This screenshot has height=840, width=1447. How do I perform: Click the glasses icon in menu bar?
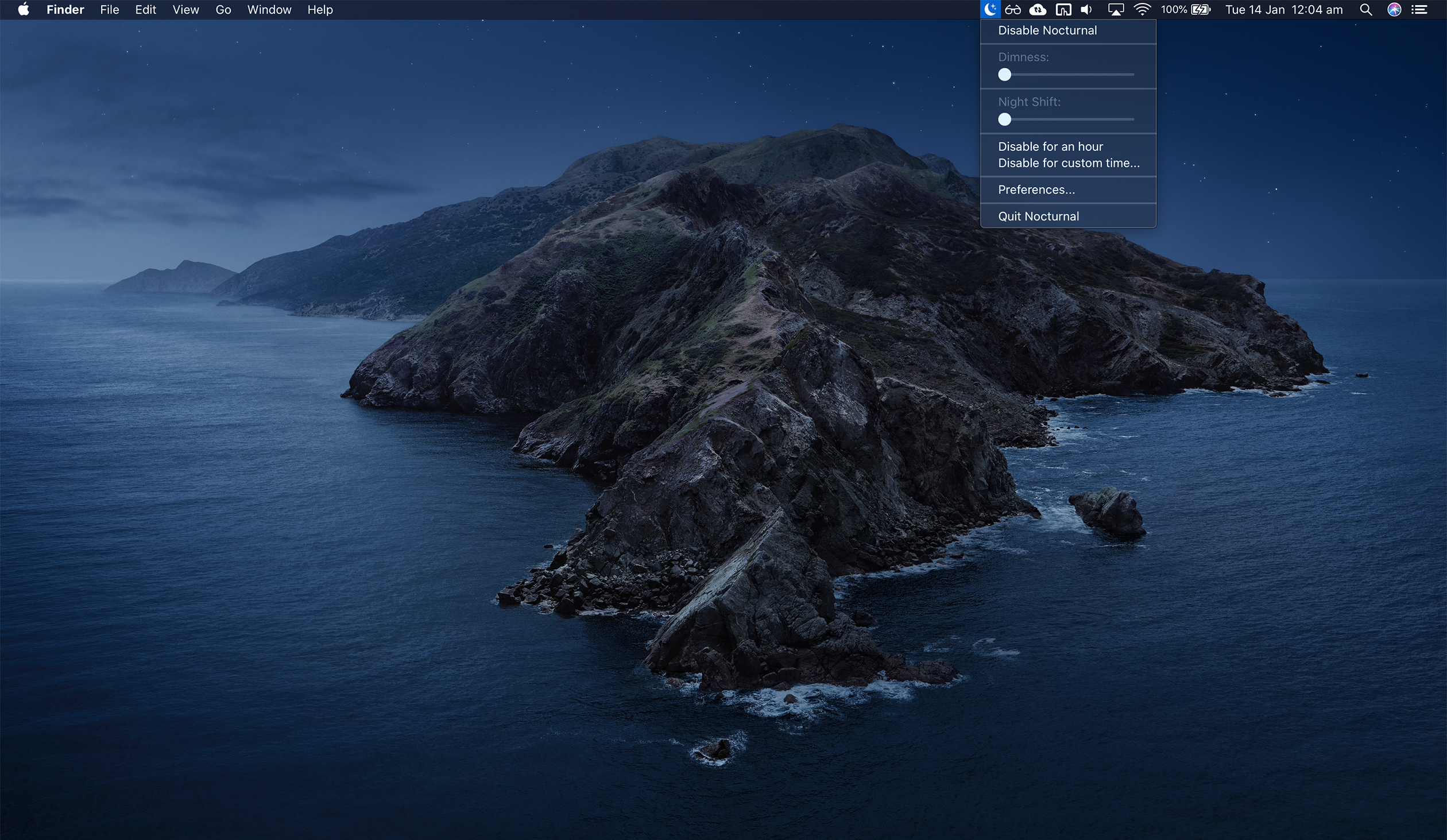1013,10
